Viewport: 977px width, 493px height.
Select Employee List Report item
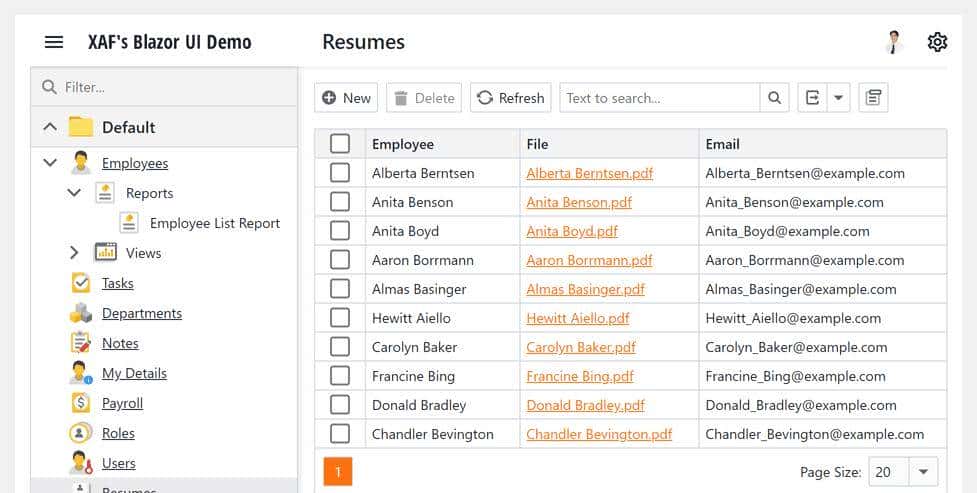(214, 223)
